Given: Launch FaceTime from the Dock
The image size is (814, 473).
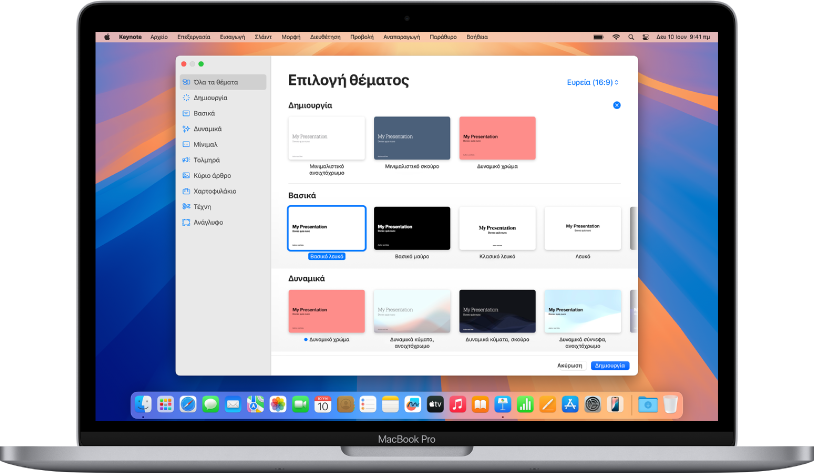Looking at the screenshot, I should coord(300,404).
